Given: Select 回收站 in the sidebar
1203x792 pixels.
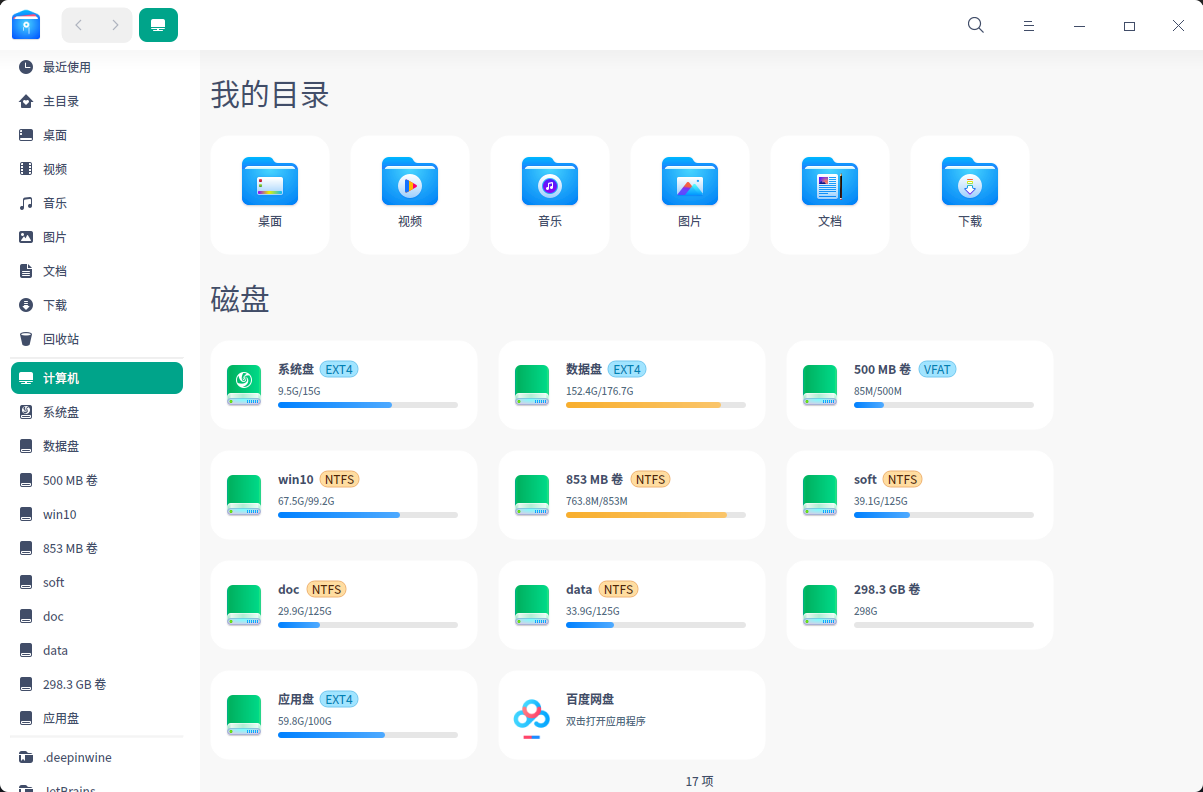Looking at the screenshot, I should pos(60,339).
